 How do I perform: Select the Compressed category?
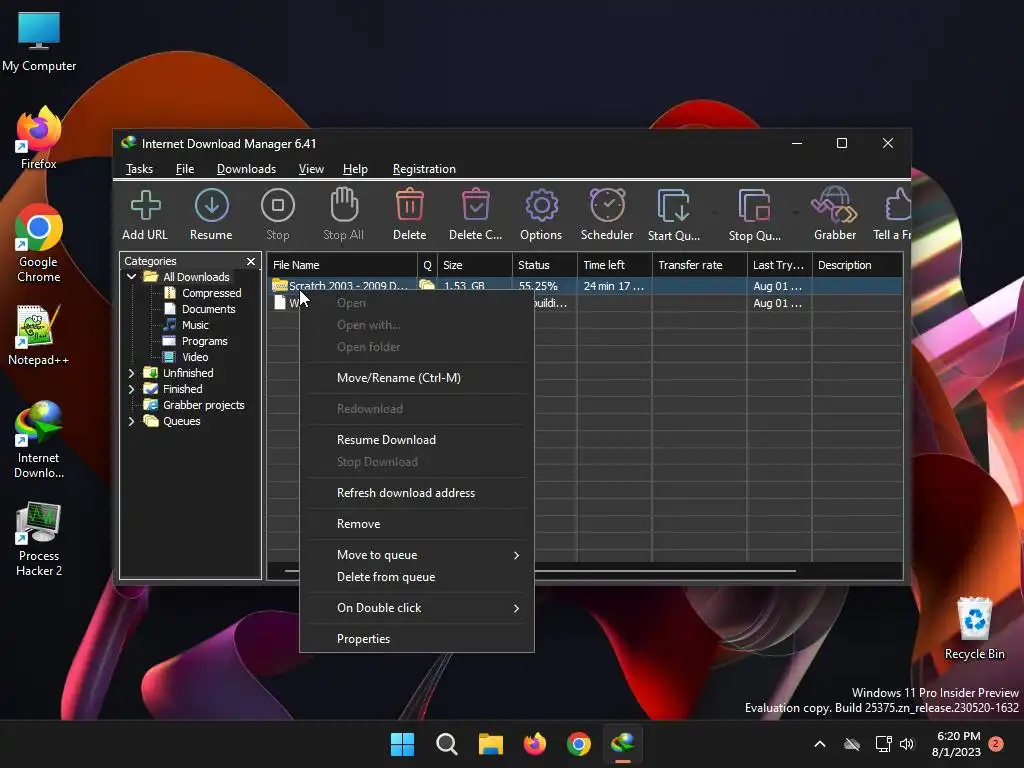tap(211, 293)
